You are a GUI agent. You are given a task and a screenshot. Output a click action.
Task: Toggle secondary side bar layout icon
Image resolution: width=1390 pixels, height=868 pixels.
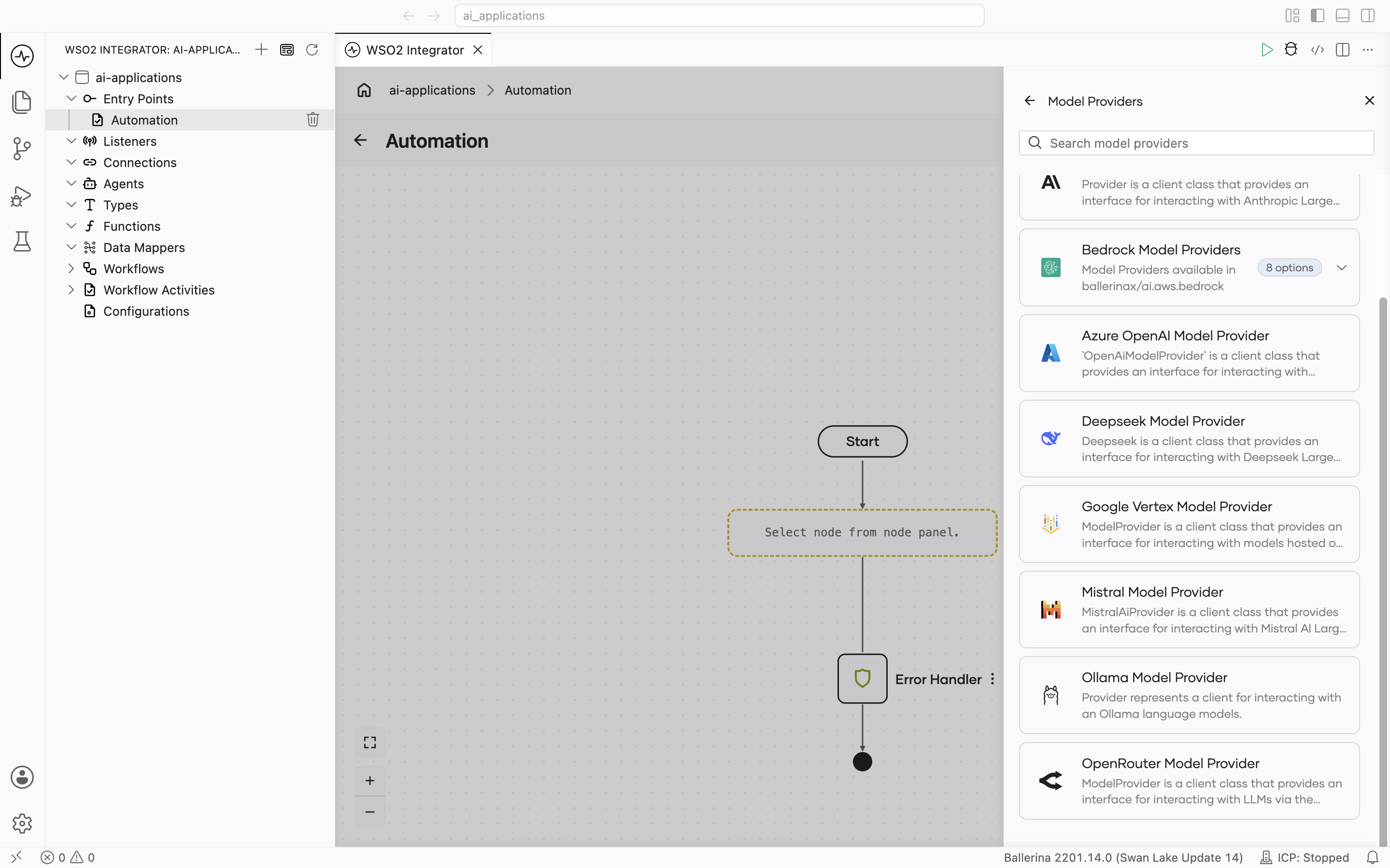[1368, 15]
